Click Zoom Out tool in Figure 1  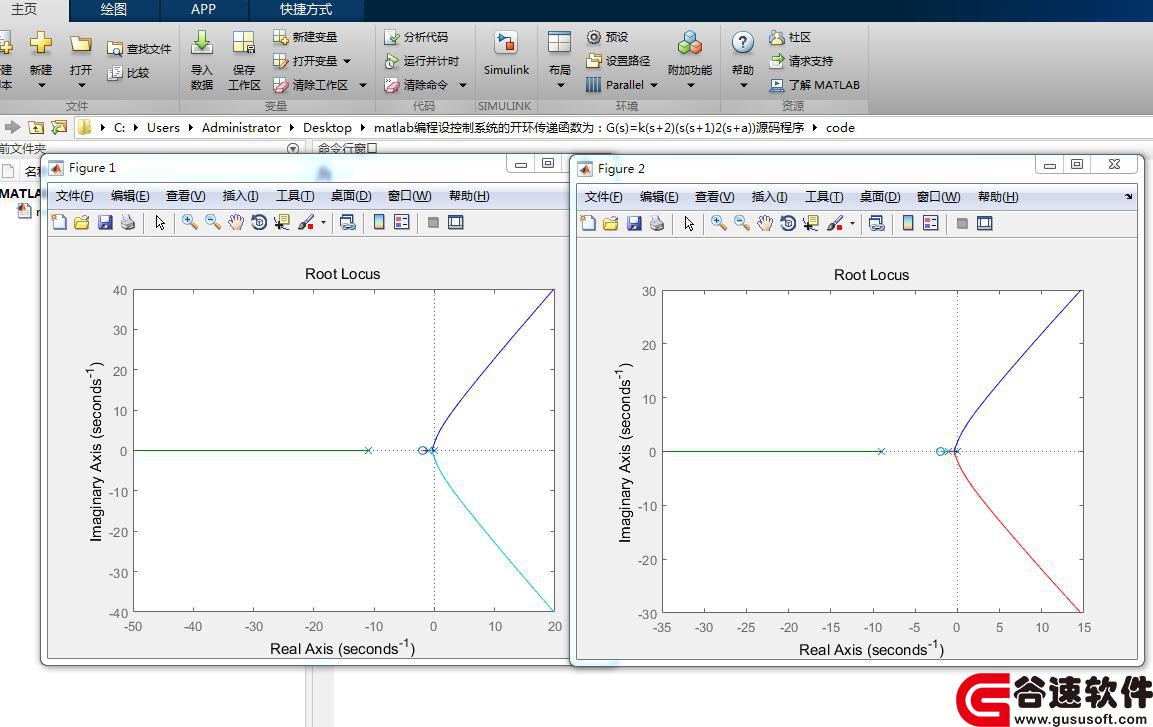pyautogui.click(x=213, y=222)
